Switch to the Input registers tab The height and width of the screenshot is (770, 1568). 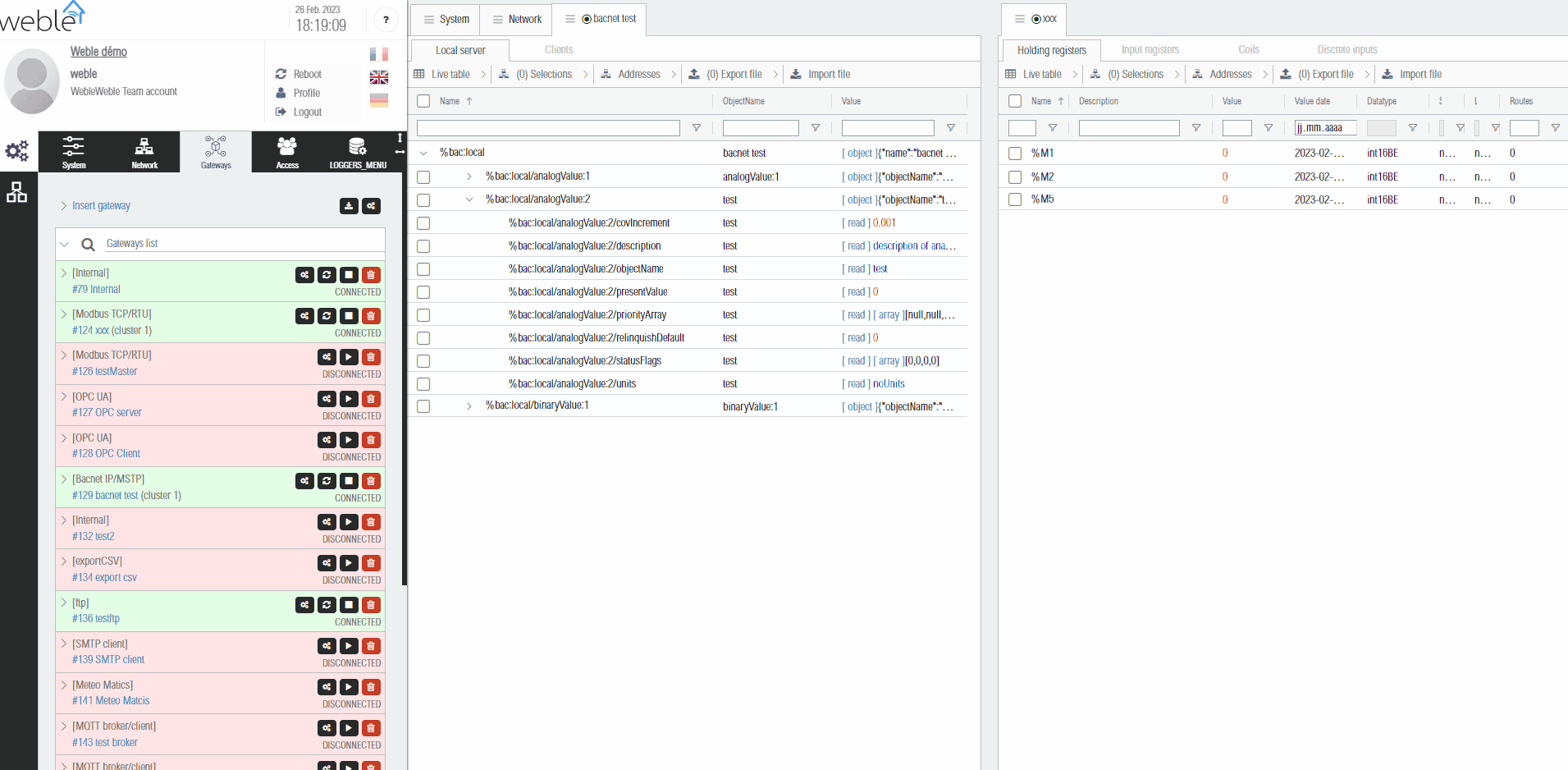click(1150, 50)
